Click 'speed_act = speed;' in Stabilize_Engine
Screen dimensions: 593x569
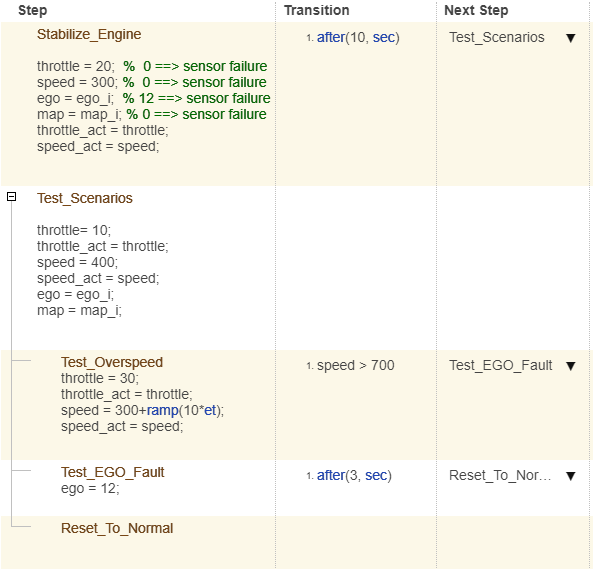98,146
